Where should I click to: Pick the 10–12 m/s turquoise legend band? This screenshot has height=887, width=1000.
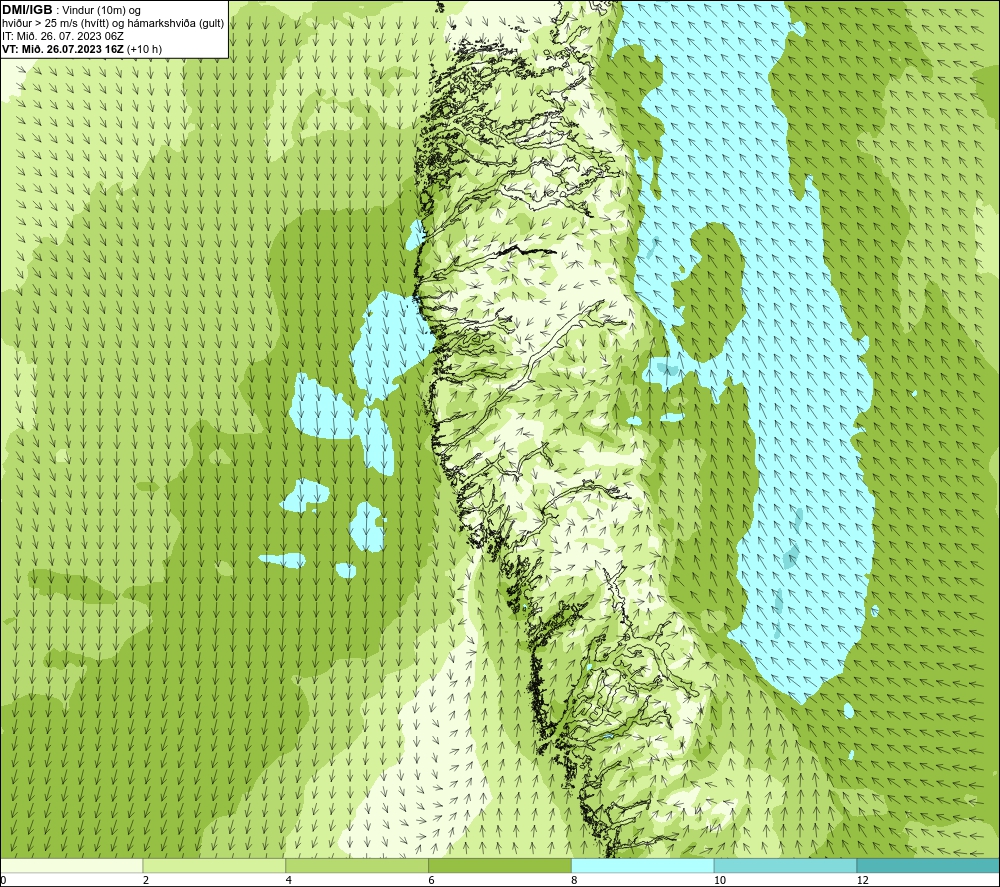[786, 865]
